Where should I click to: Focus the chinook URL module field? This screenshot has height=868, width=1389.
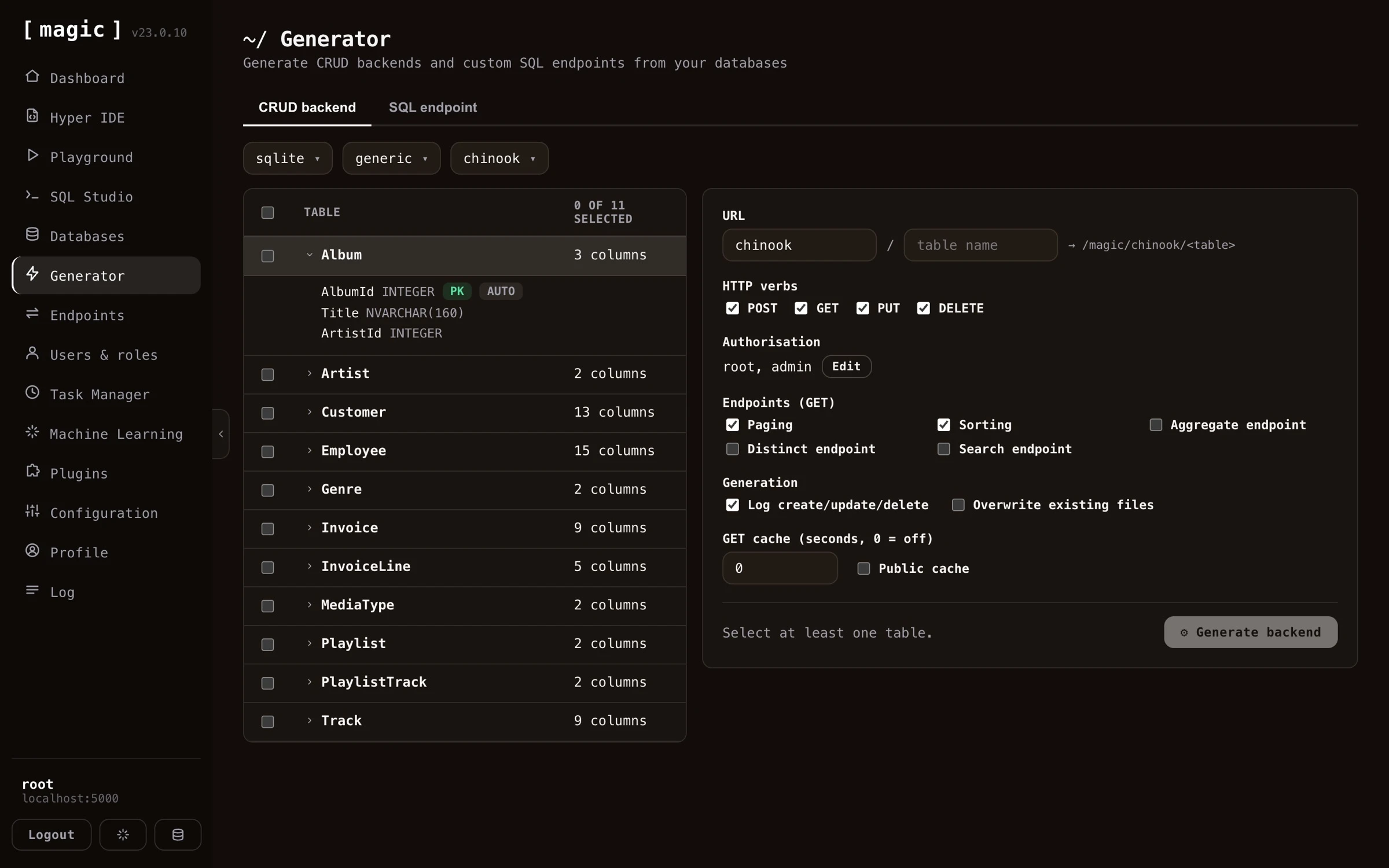point(799,245)
